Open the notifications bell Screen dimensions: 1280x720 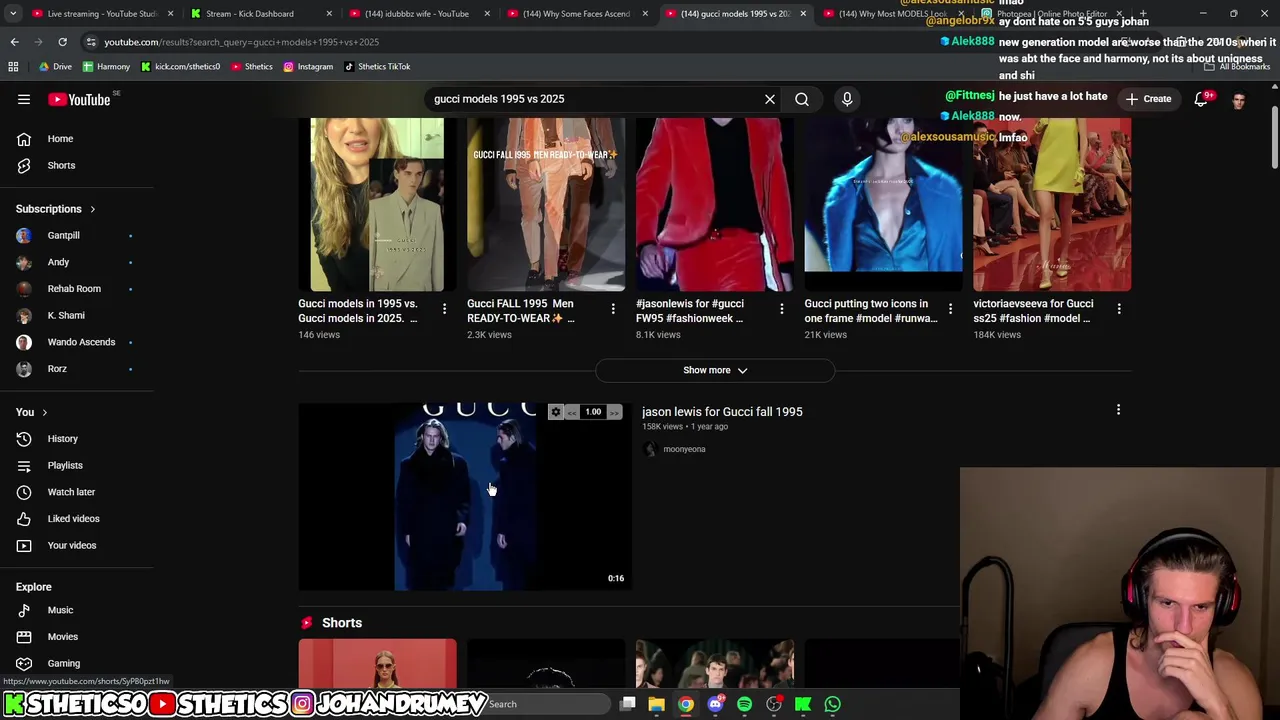(x=1201, y=99)
